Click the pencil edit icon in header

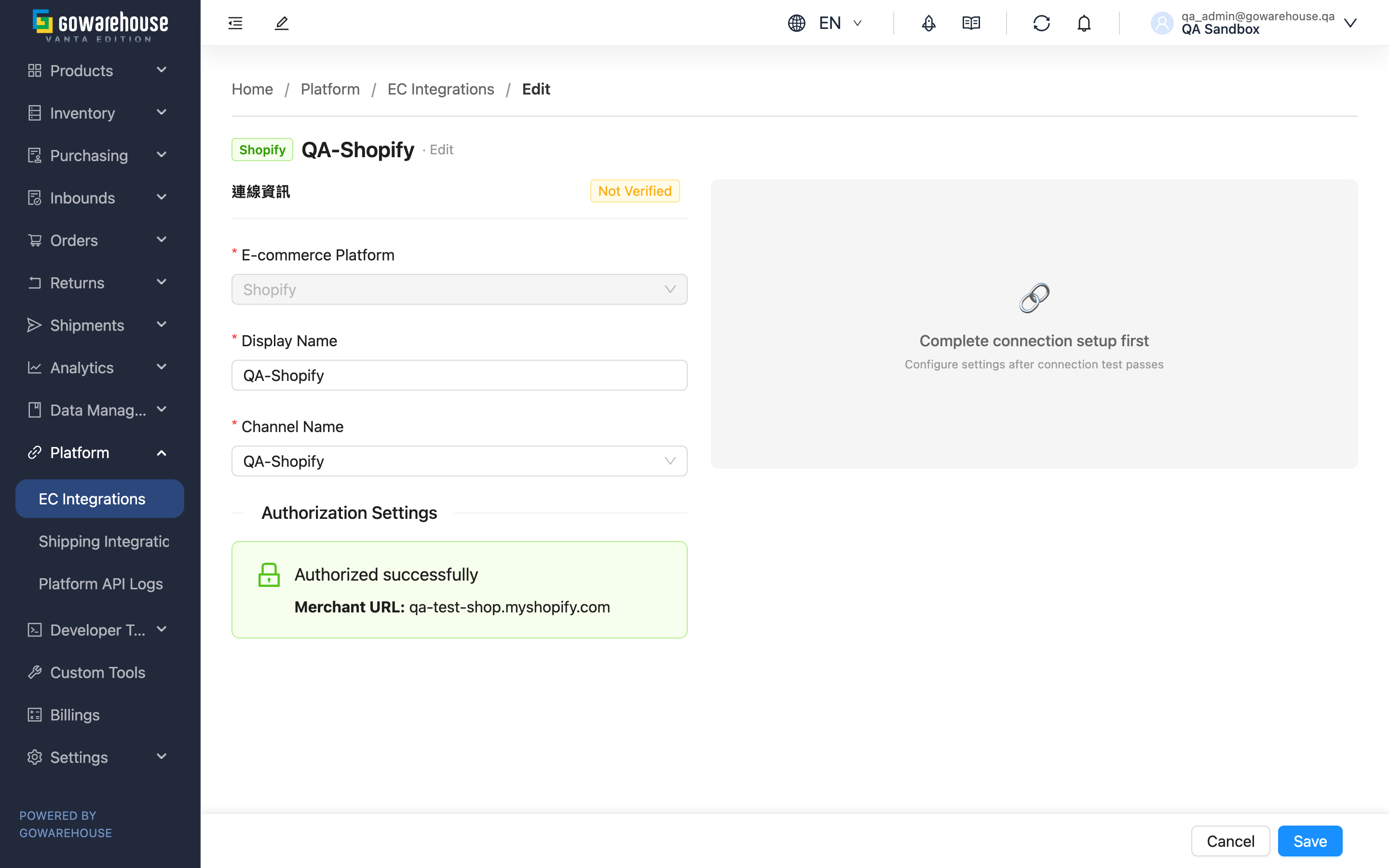[281, 23]
